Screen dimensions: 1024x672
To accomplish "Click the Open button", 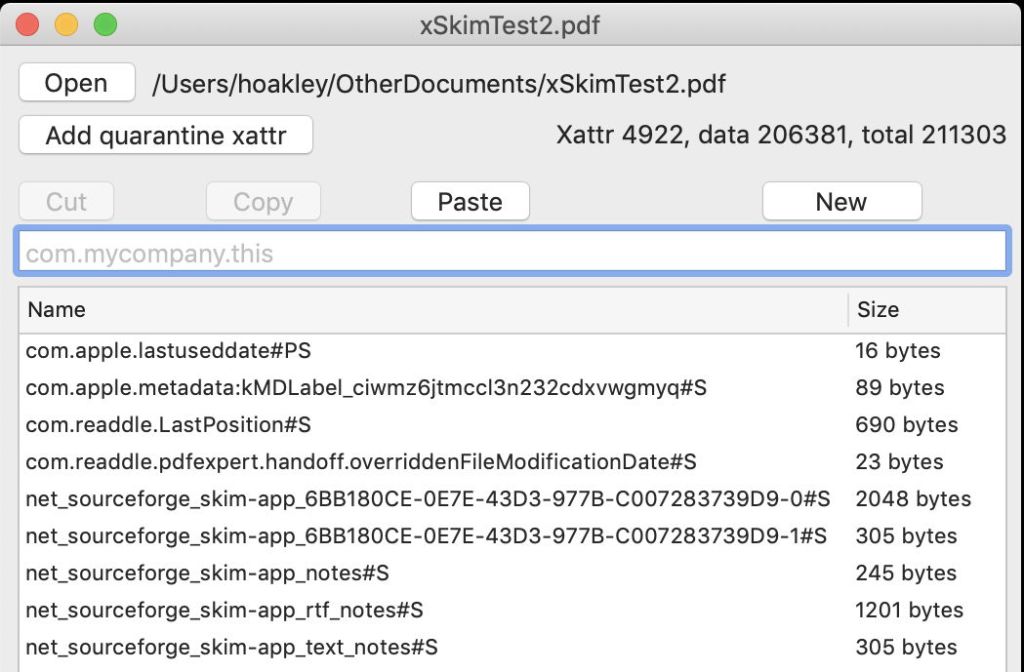I will (76, 83).
